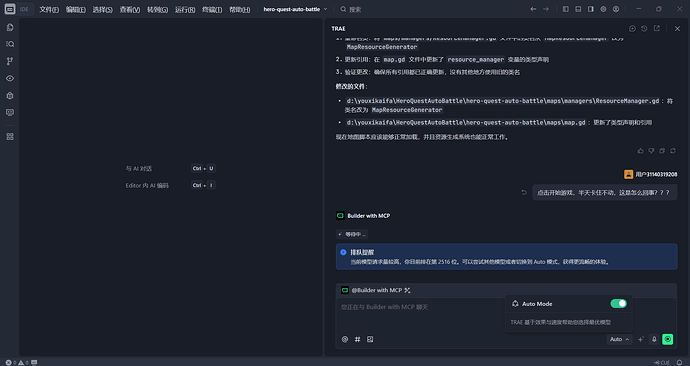Screen dimensions: 690x366
Task: Click the green stop generation button
Action: [668, 339]
